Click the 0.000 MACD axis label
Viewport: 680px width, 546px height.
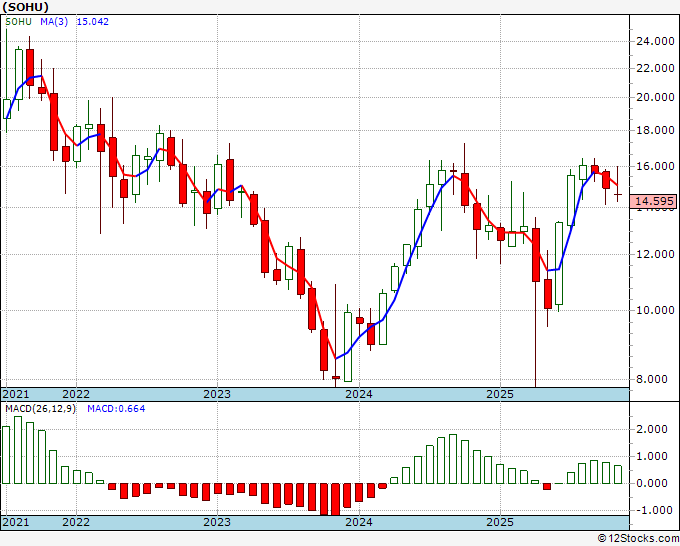coord(651,484)
